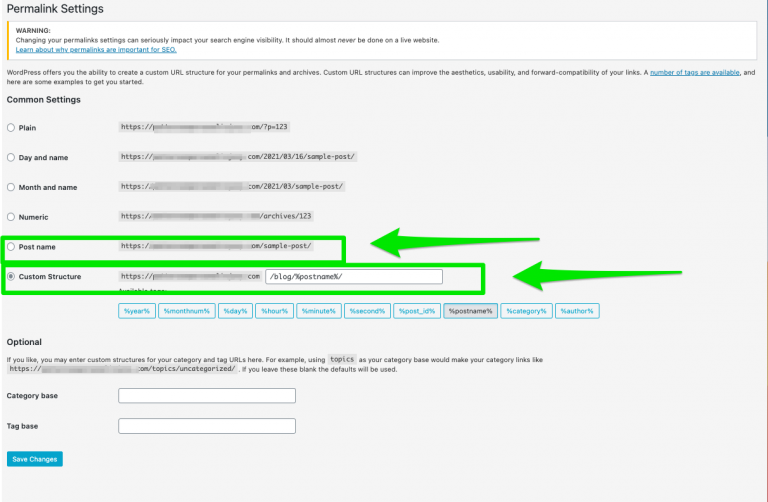The height and width of the screenshot is (502, 768).
Task: Pick the Numeric permalink option
Action: click(11, 217)
